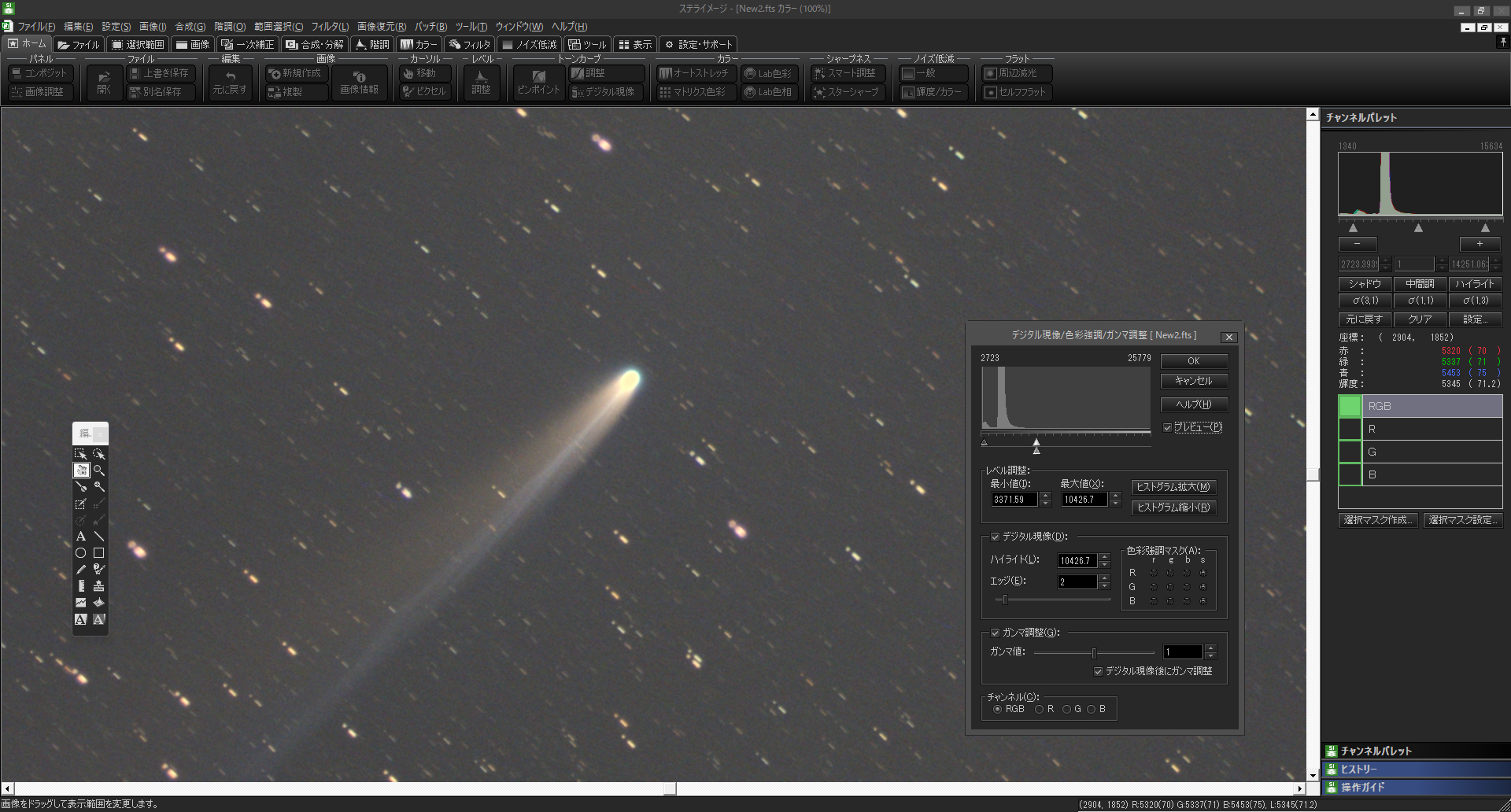
Task: Click the ガンマ値 slider handle
Action: (x=1094, y=652)
